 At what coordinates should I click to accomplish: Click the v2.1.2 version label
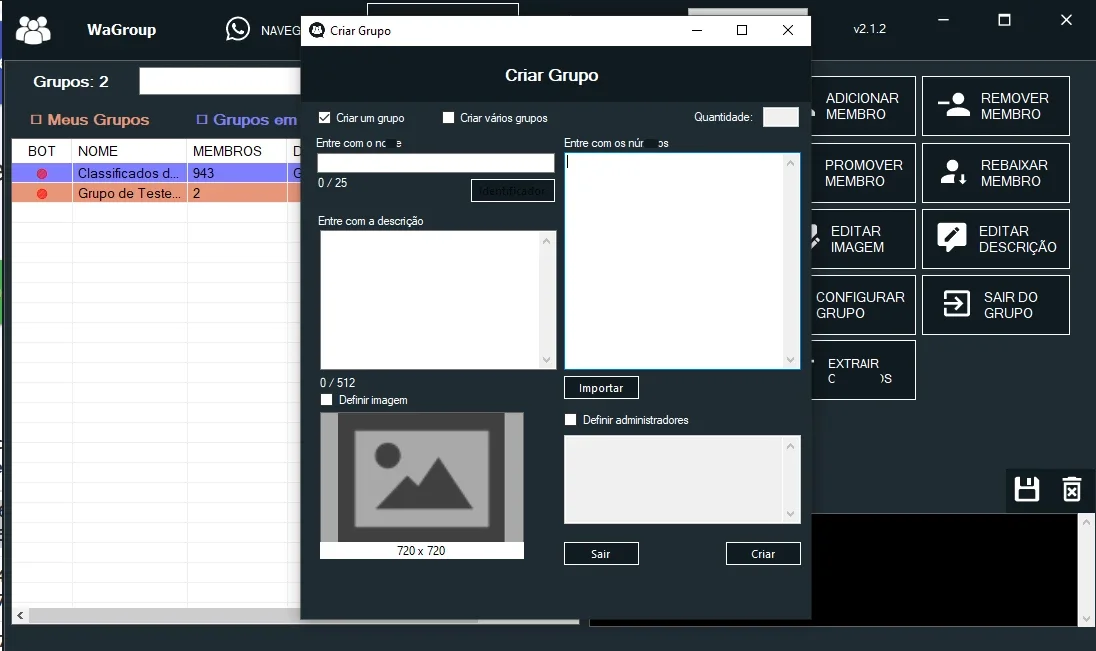click(x=870, y=29)
